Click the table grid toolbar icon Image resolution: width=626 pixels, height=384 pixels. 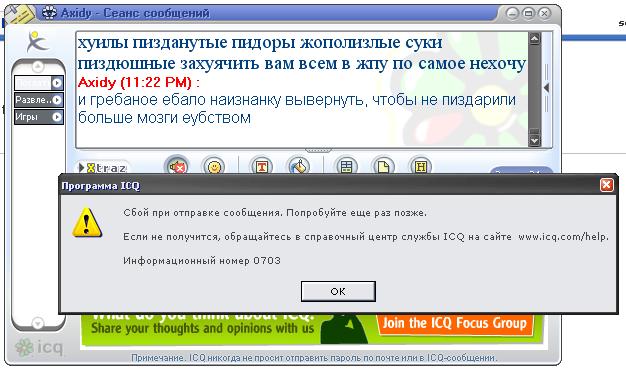[x=346, y=166]
